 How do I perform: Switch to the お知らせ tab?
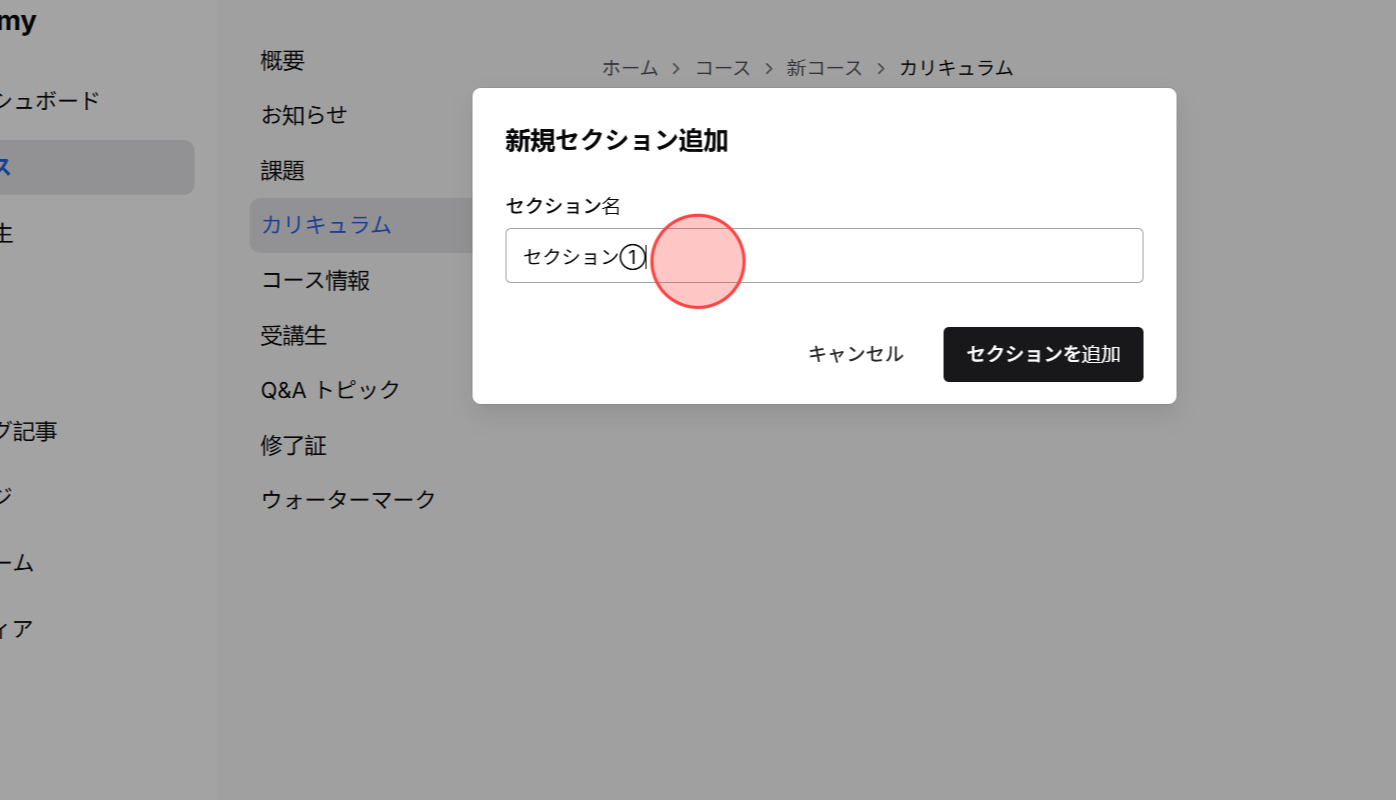pyautogui.click(x=302, y=115)
